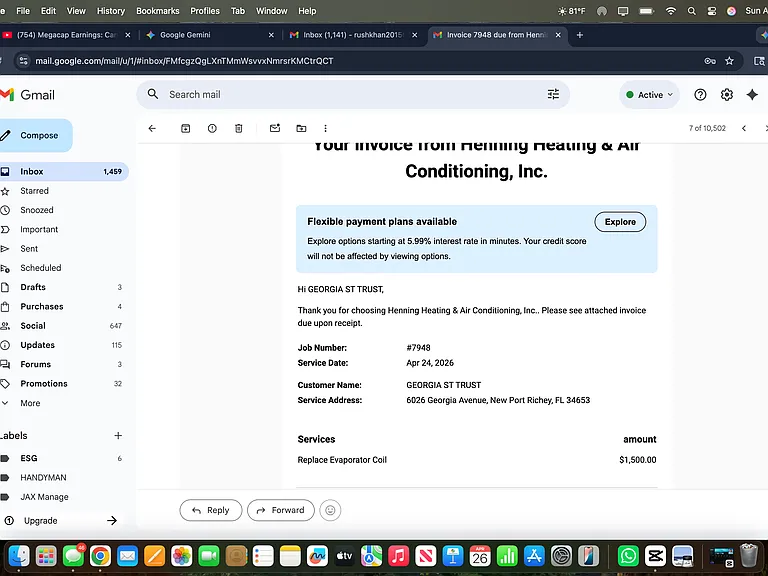The width and height of the screenshot is (768, 576).
Task: Open the Profiles menu
Action: 205,11
